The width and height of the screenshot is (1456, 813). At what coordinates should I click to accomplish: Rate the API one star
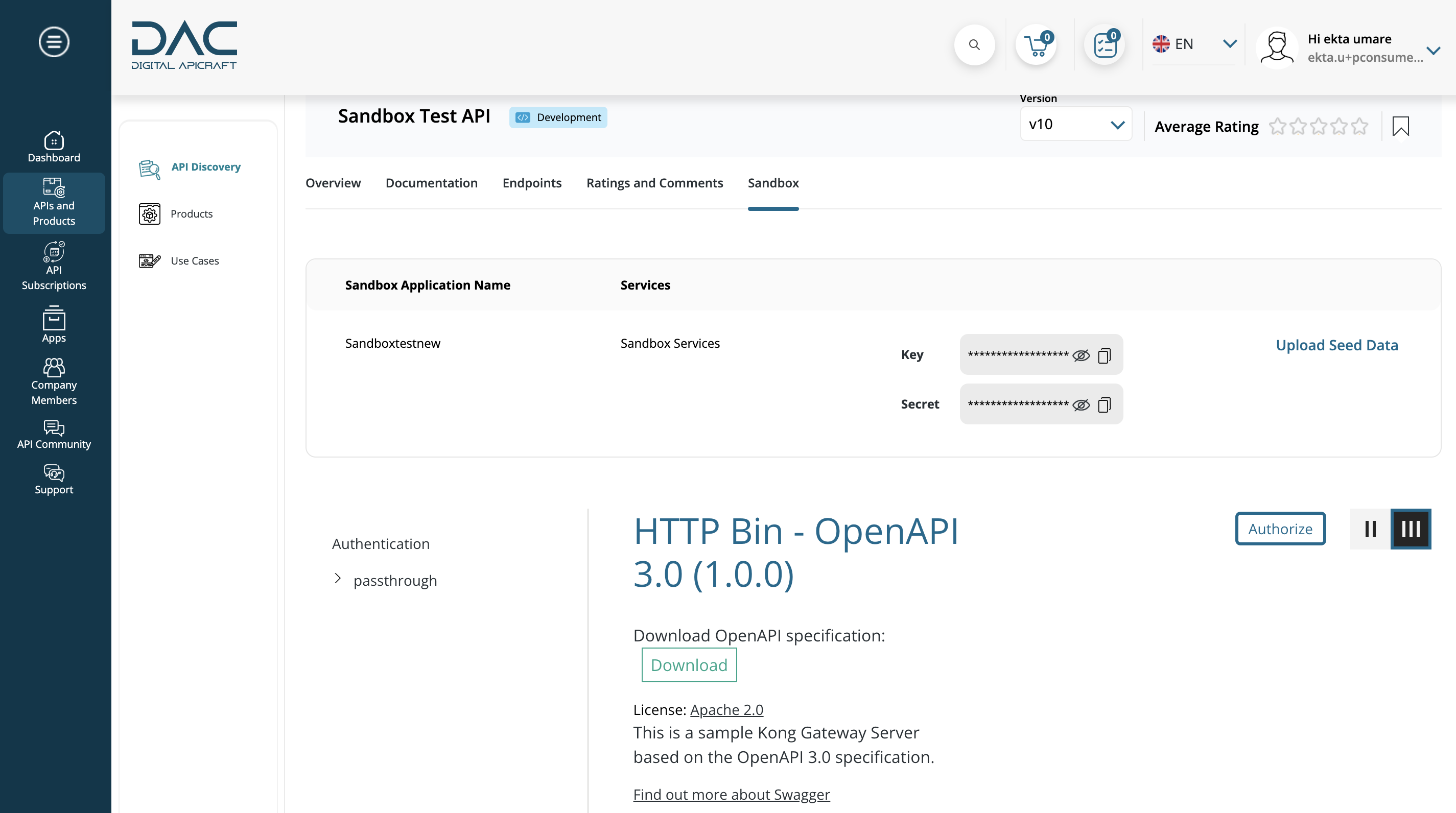(x=1277, y=126)
